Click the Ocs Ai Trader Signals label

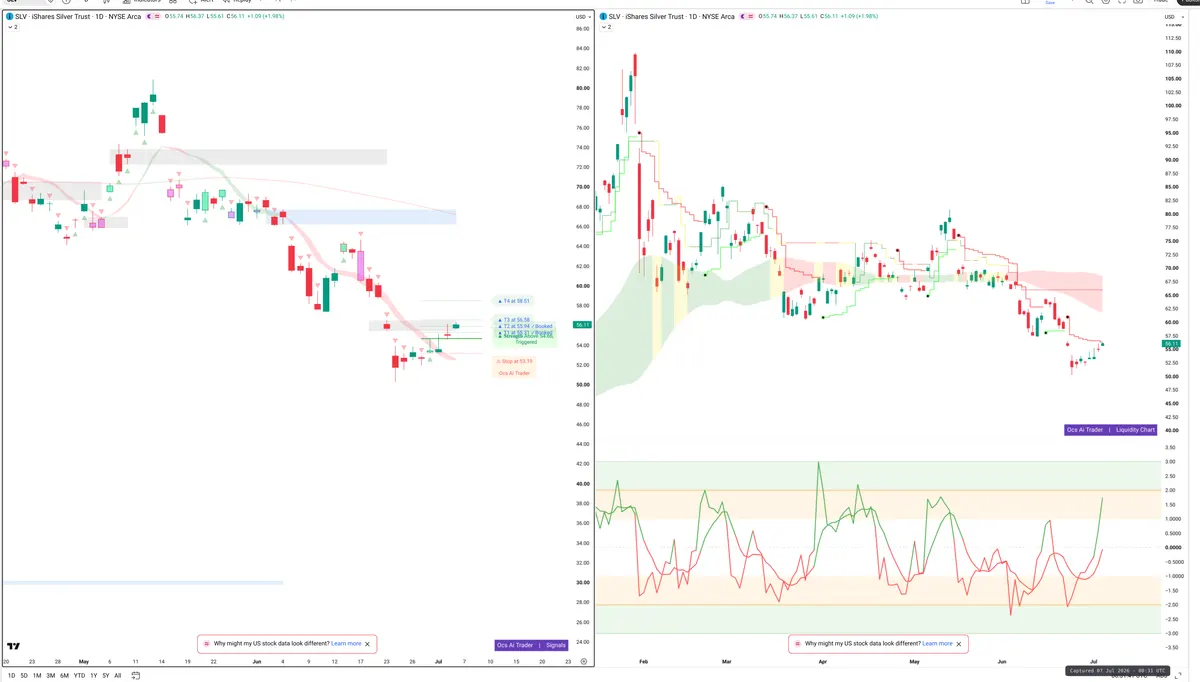coord(532,645)
